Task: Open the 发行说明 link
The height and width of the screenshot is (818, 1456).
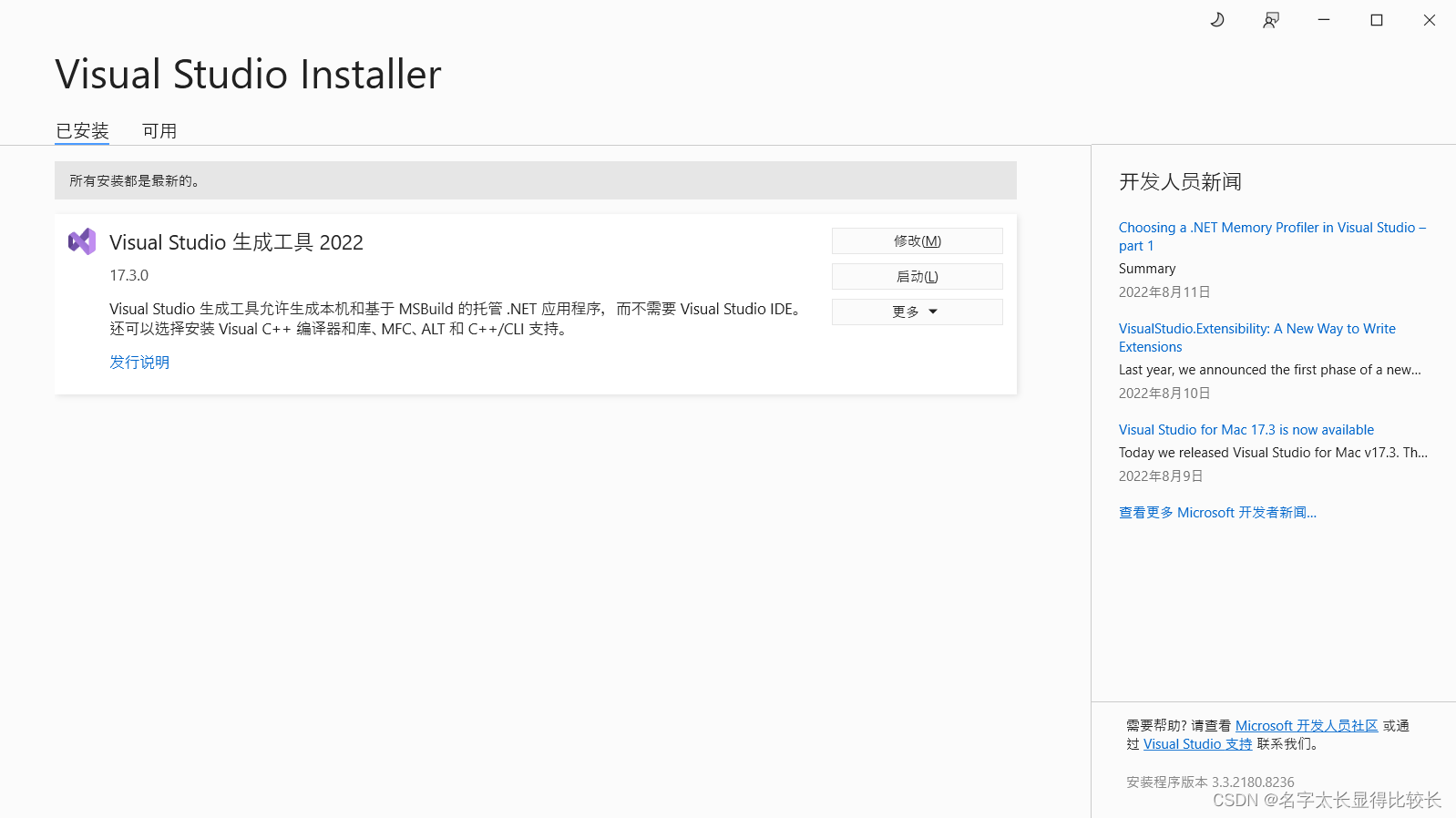Action: (139, 362)
